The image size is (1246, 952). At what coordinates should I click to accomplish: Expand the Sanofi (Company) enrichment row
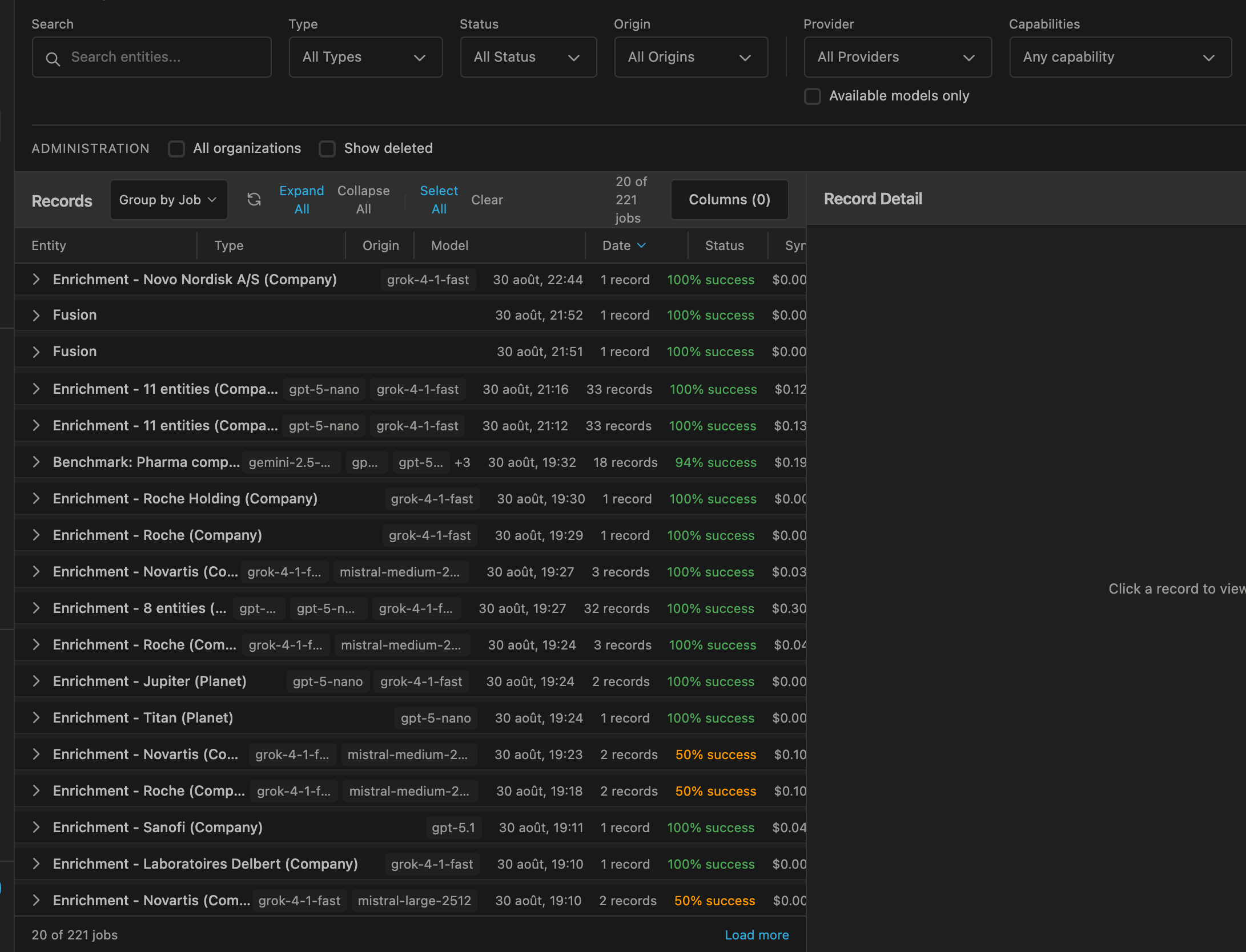36,827
